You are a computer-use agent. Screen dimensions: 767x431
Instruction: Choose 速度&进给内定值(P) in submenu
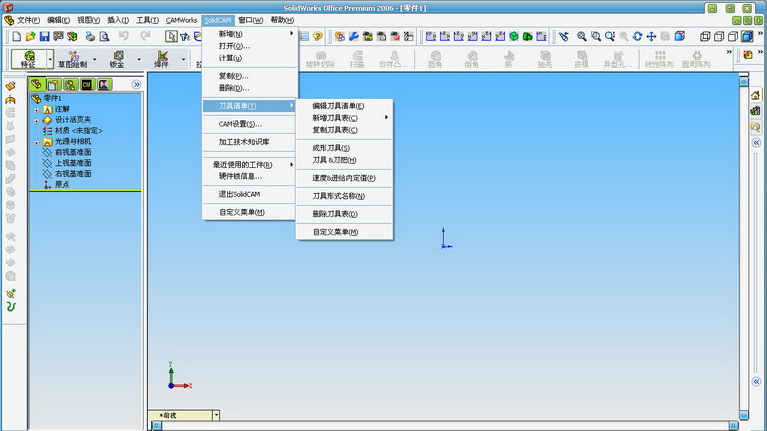(344, 178)
